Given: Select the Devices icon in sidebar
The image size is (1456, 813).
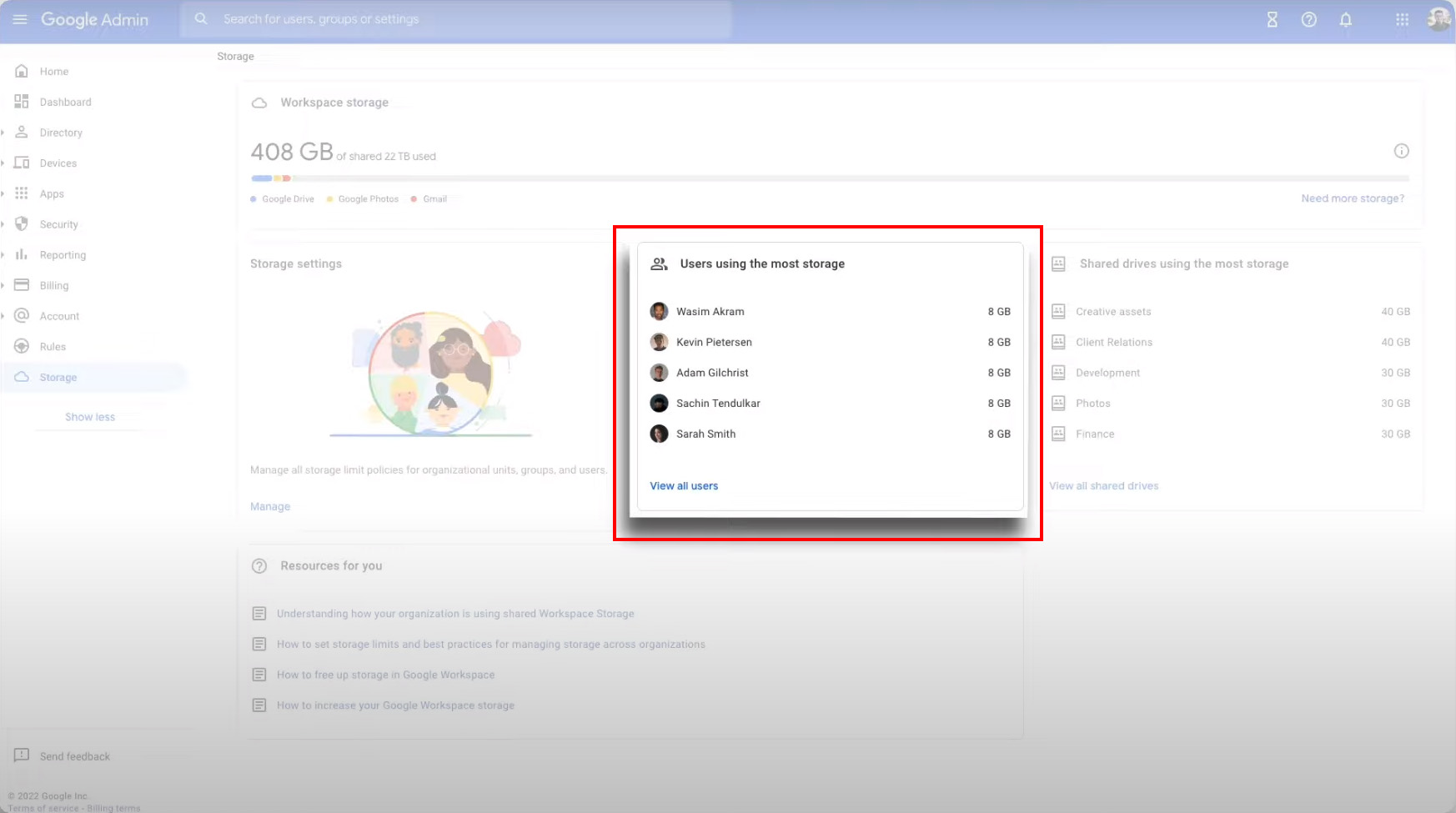Looking at the screenshot, I should tap(22, 163).
